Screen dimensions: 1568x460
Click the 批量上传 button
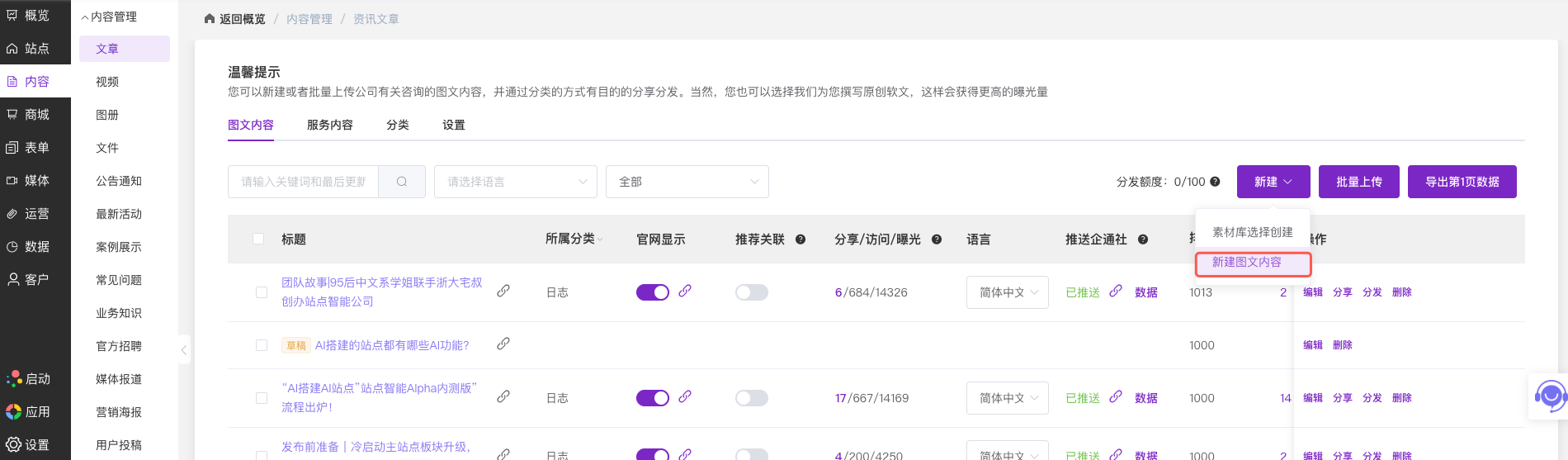[x=1358, y=182]
